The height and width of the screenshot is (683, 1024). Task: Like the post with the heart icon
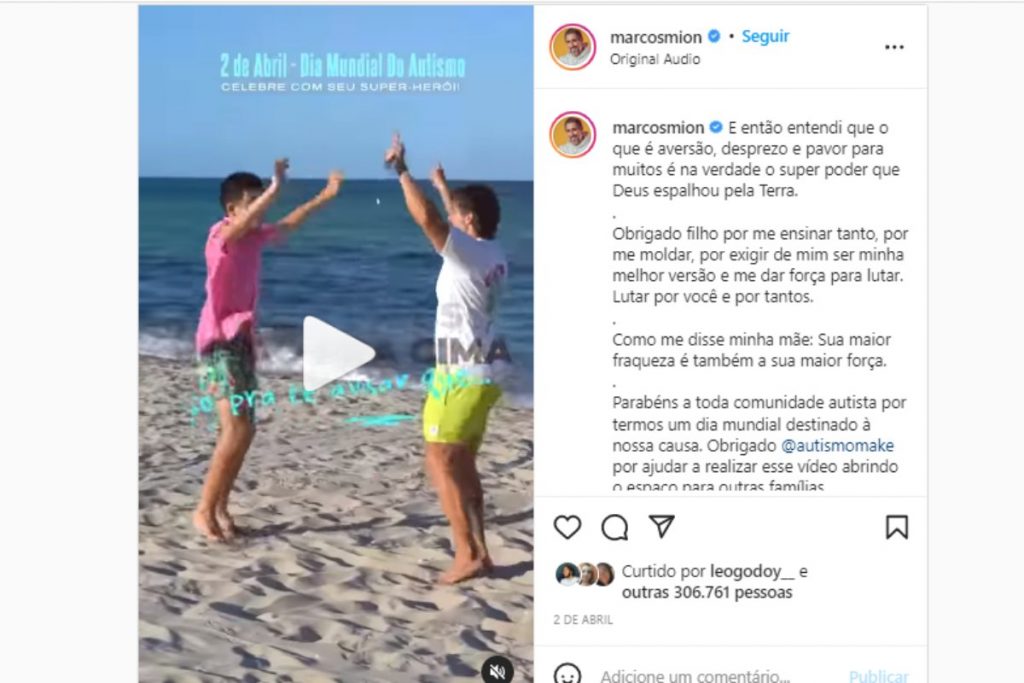tap(567, 527)
